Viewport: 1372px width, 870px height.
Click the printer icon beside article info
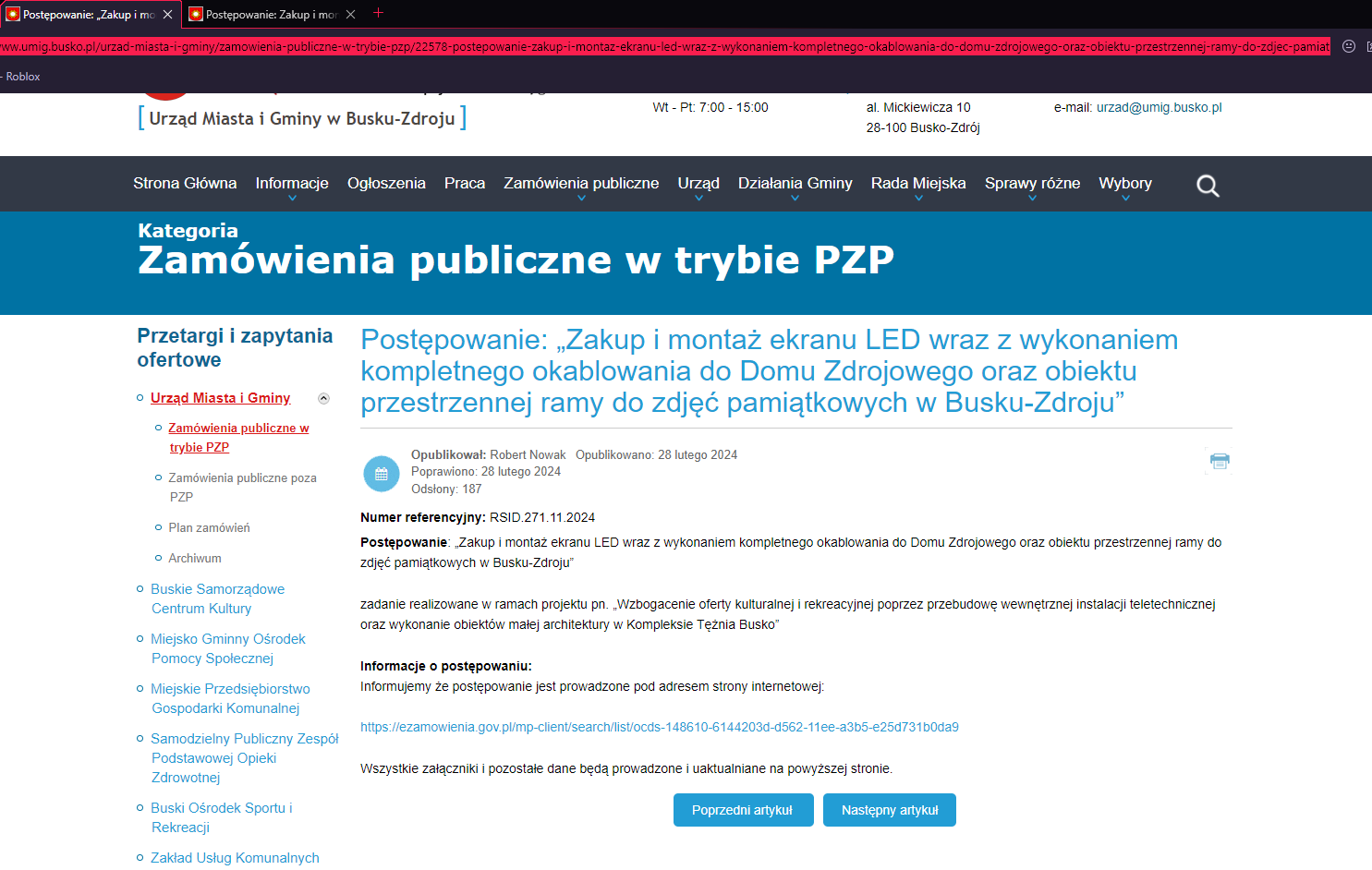(x=1220, y=461)
